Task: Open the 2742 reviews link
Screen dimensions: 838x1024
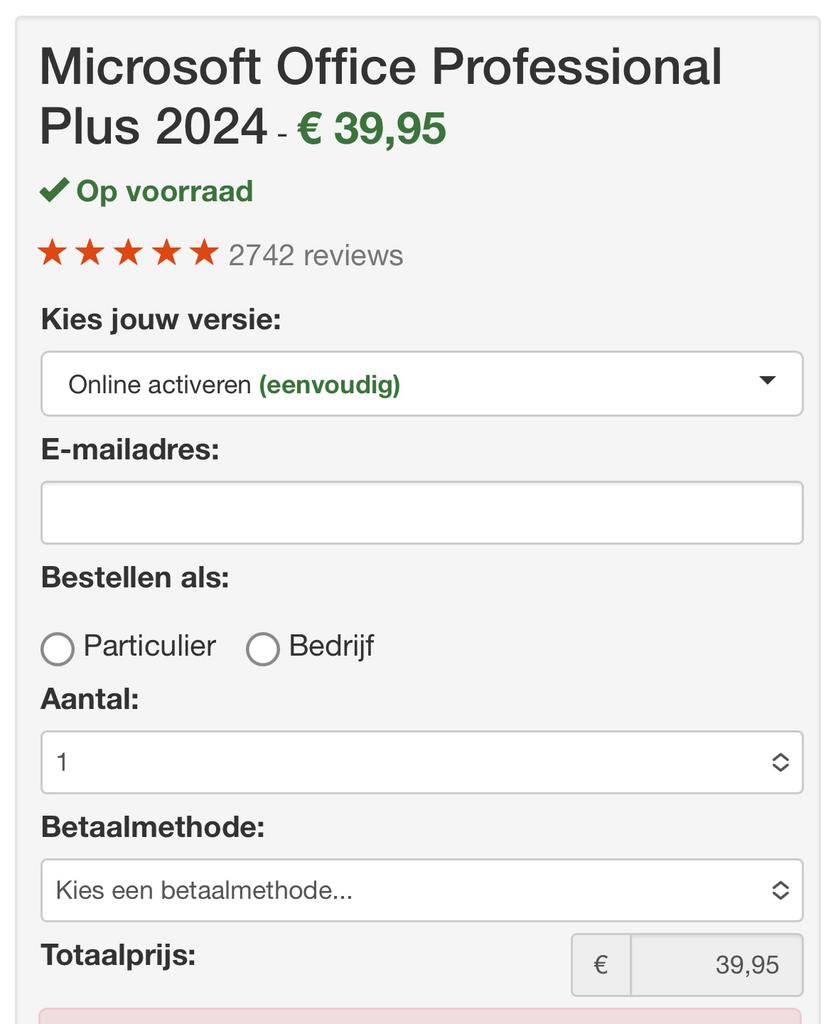Action: (314, 254)
